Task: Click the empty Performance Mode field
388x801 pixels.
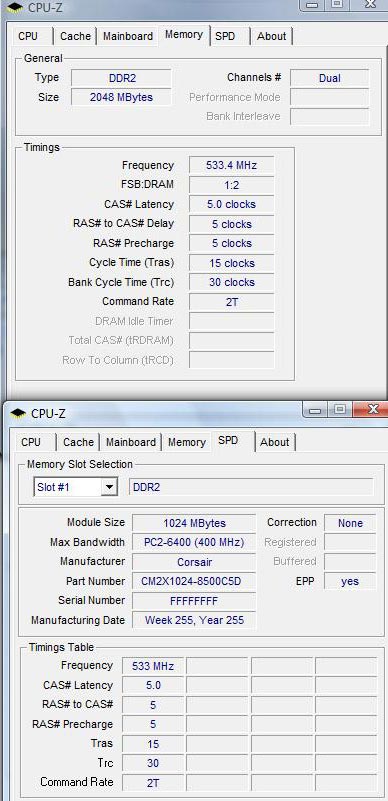Action: pyautogui.click(x=329, y=98)
